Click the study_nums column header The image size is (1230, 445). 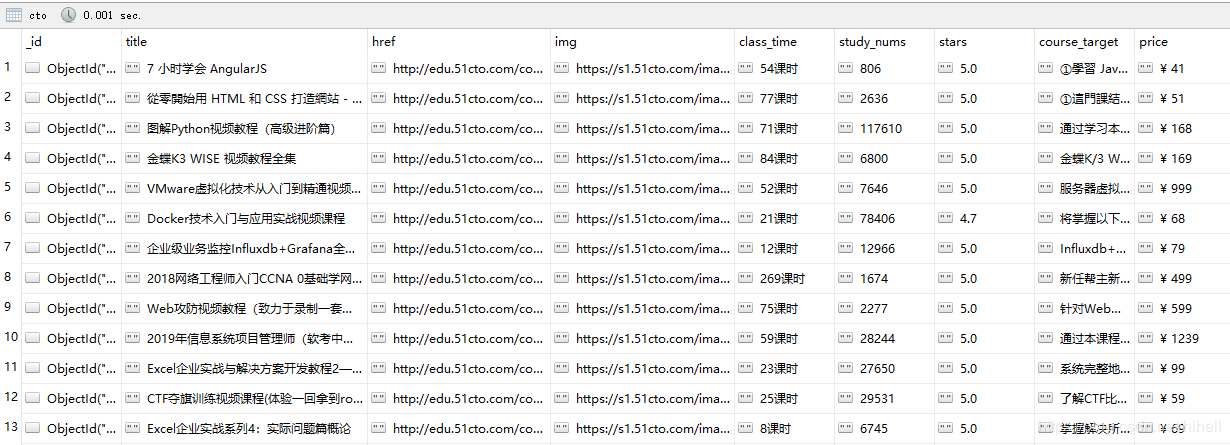(884, 42)
